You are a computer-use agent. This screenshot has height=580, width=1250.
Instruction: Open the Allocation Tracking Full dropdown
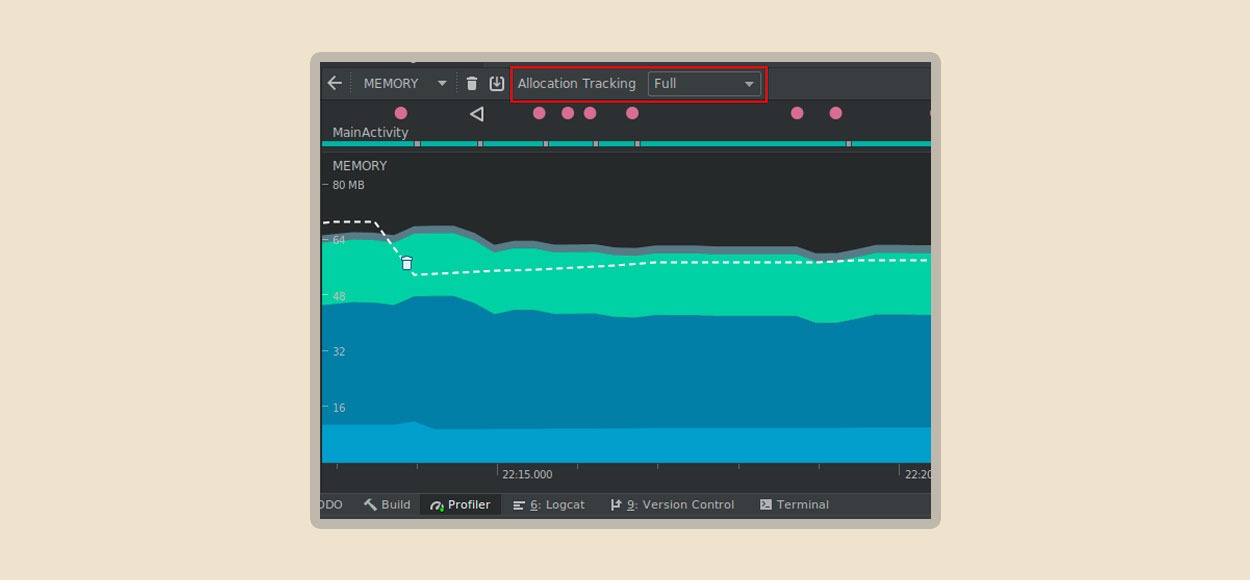click(704, 83)
